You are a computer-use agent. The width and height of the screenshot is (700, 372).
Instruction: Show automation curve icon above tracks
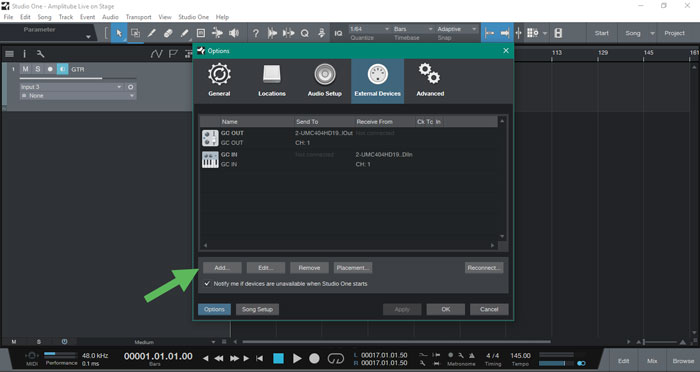156,54
